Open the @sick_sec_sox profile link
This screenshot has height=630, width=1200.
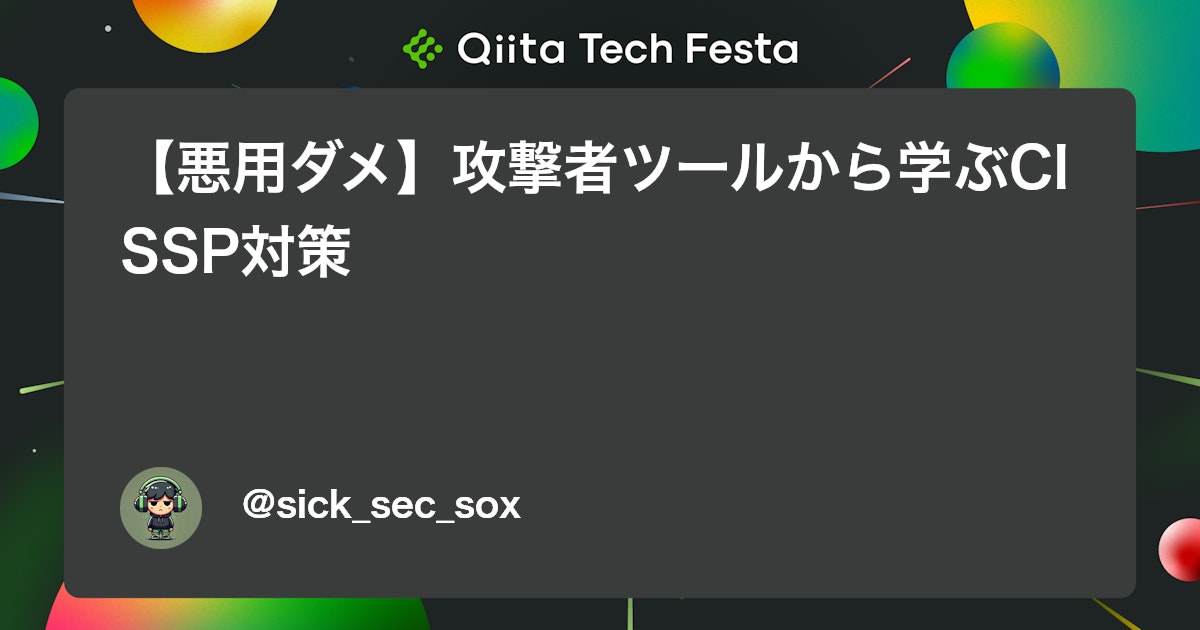381,506
